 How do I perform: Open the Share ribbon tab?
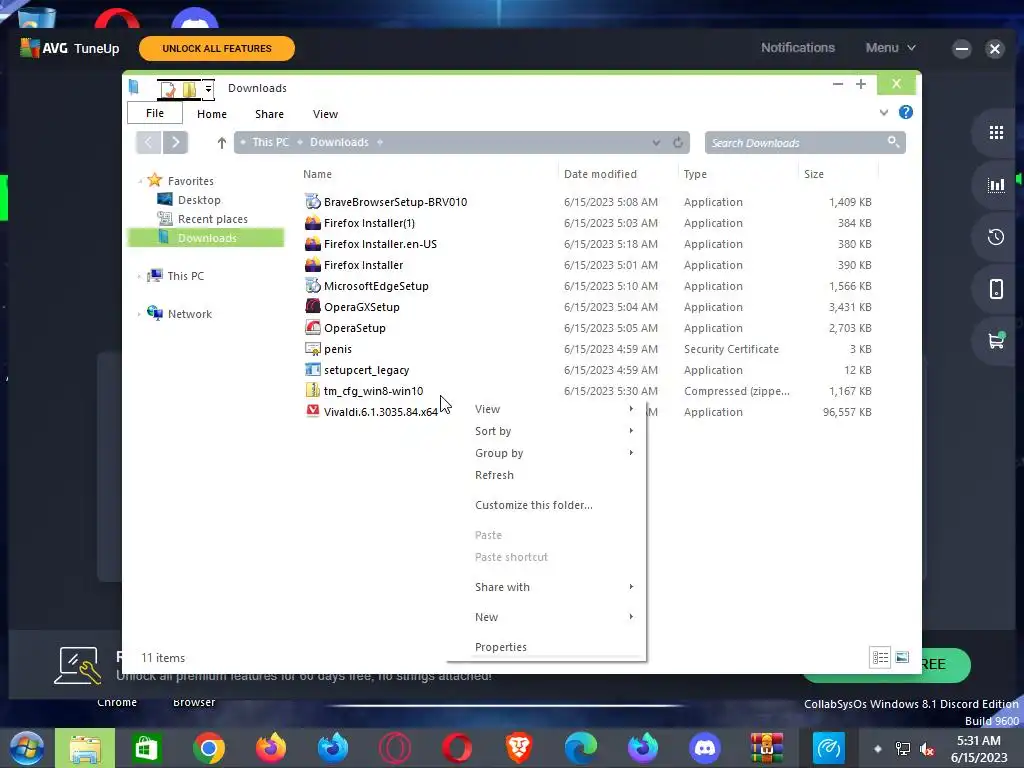click(269, 114)
